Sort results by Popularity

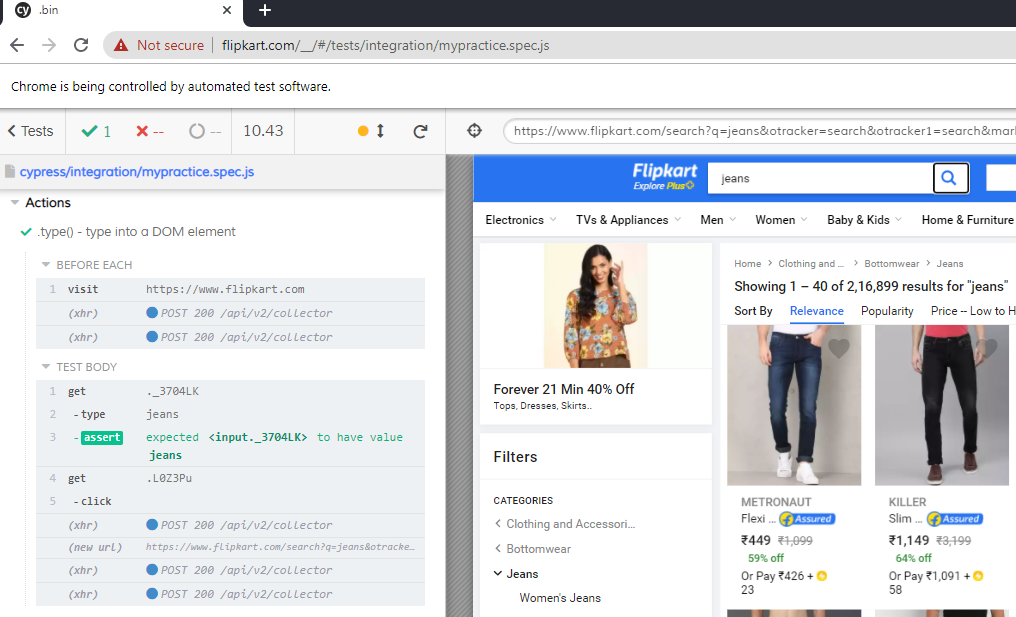887,311
